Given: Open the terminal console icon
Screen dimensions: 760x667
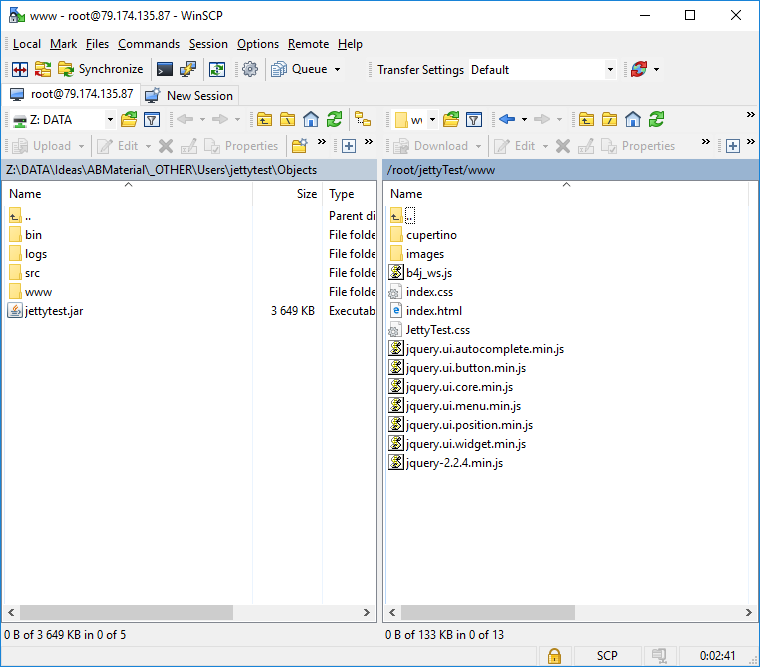Looking at the screenshot, I should tap(164, 69).
